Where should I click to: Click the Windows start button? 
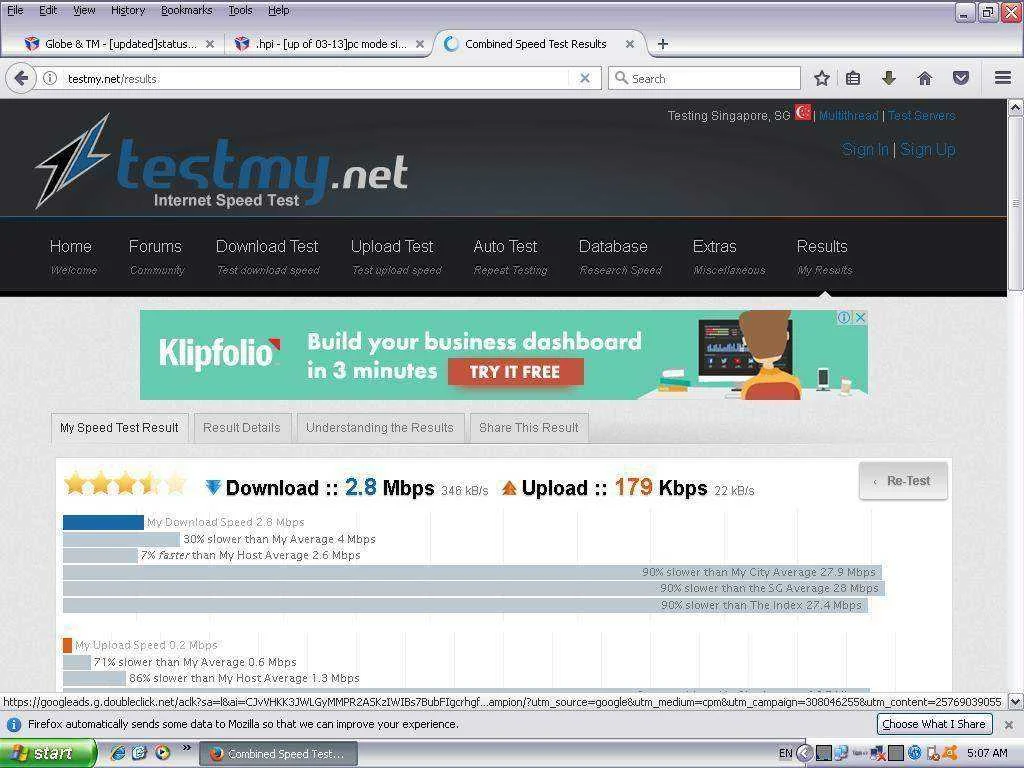pos(47,753)
